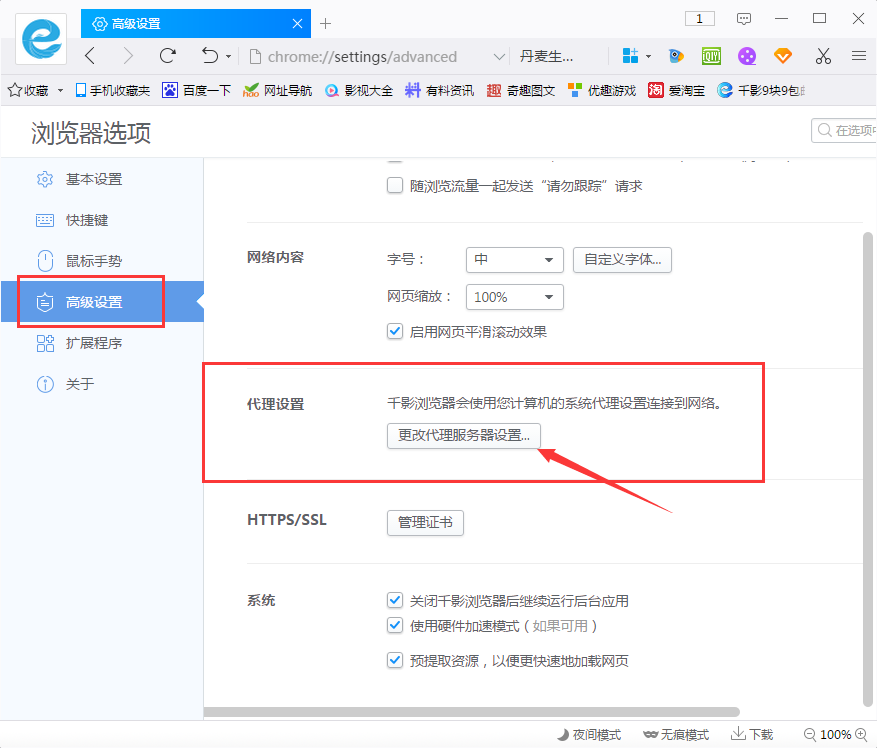Disable smooth page scrolling effect
The image size is (877, 748).
click(x=395, y=331)
